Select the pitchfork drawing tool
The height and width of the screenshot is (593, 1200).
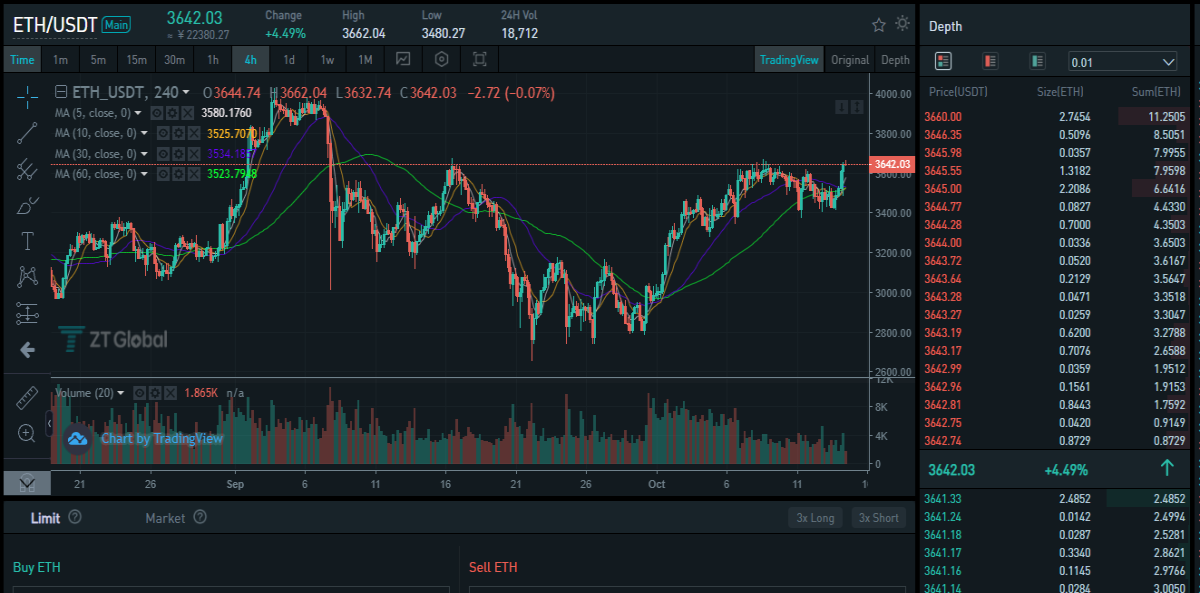27,170
